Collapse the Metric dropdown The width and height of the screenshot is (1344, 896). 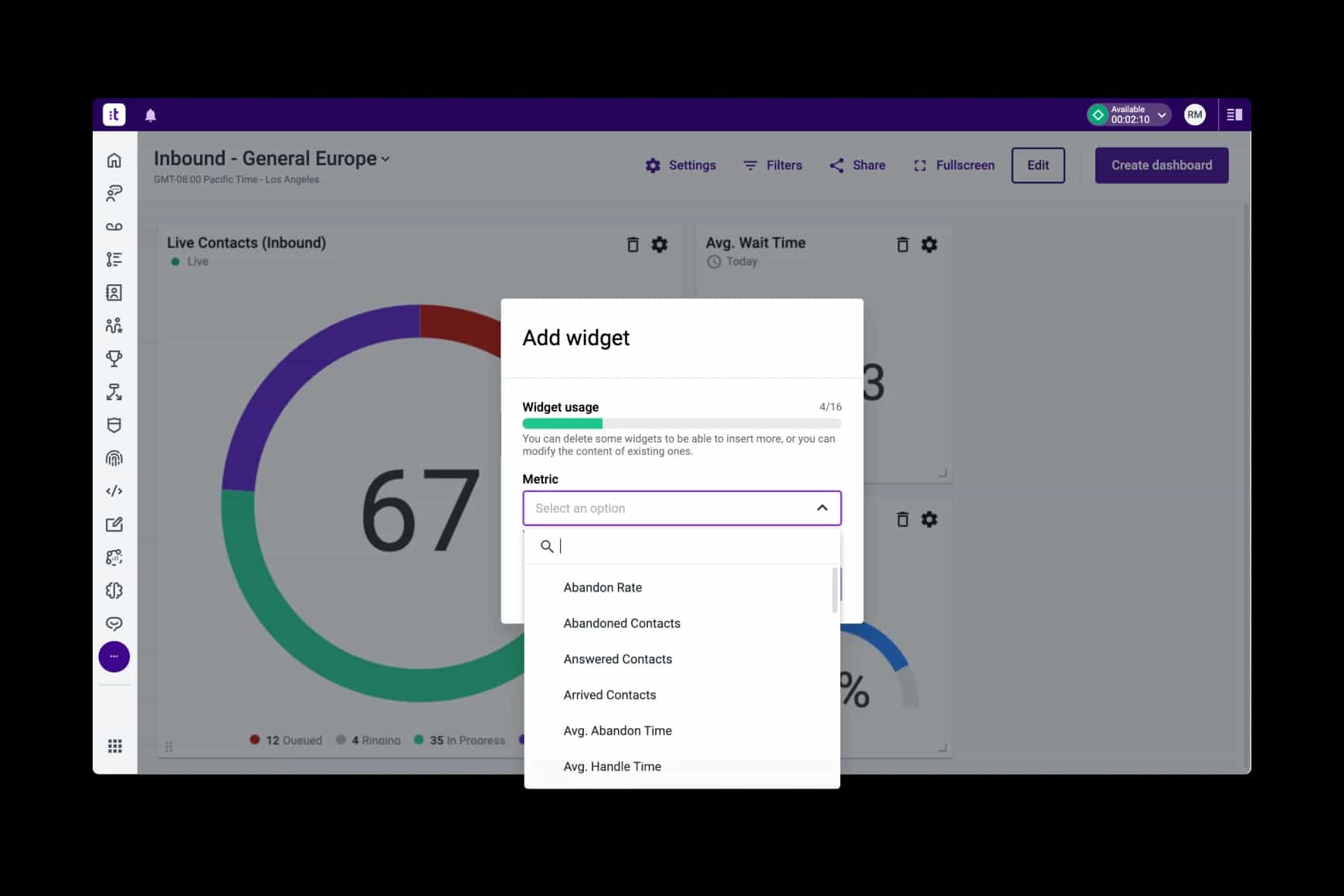(822, 508)
